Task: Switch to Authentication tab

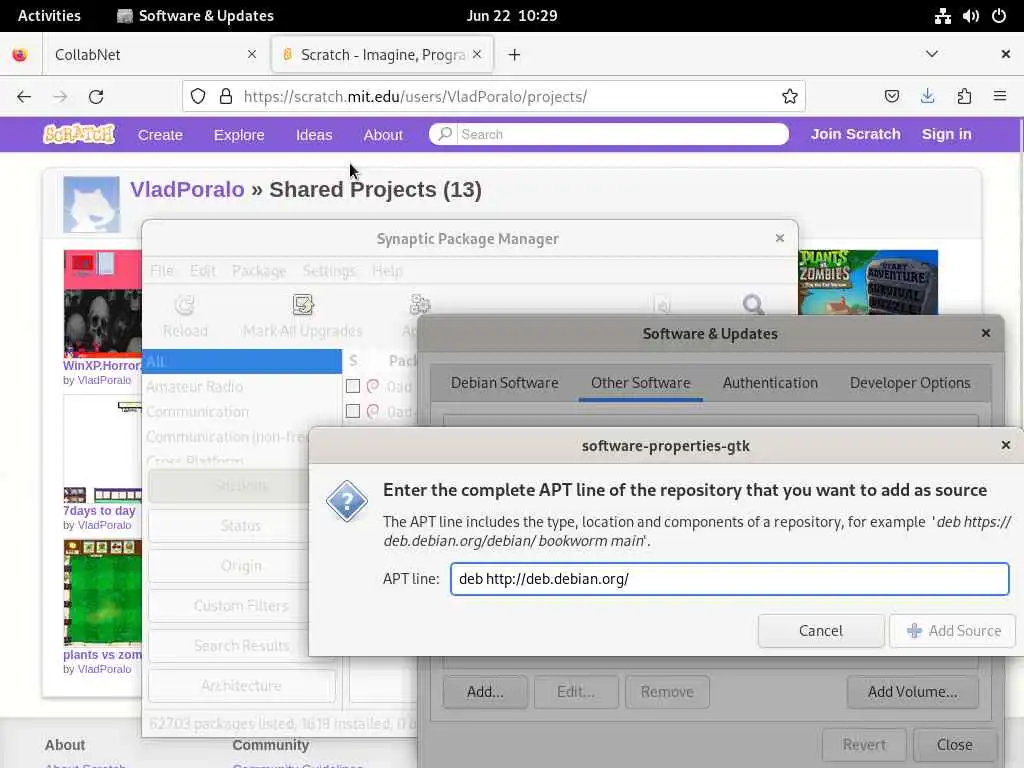Action: point(770,383)
